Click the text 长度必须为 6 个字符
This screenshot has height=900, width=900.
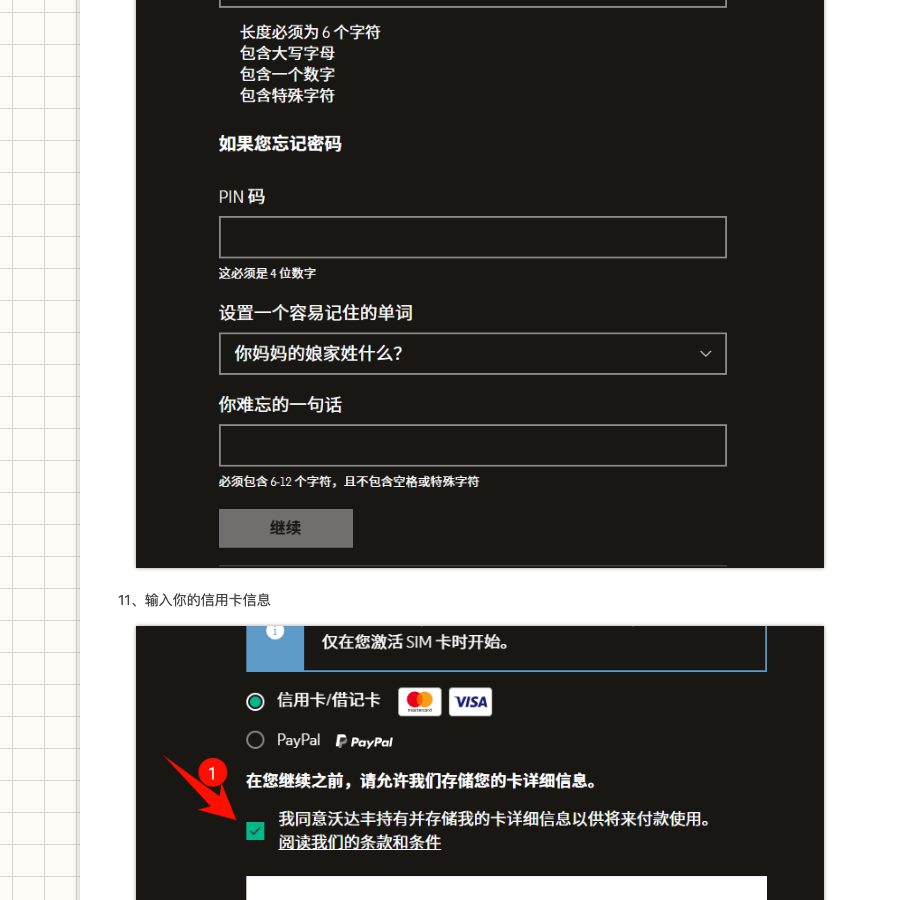(x=310, y=32)
